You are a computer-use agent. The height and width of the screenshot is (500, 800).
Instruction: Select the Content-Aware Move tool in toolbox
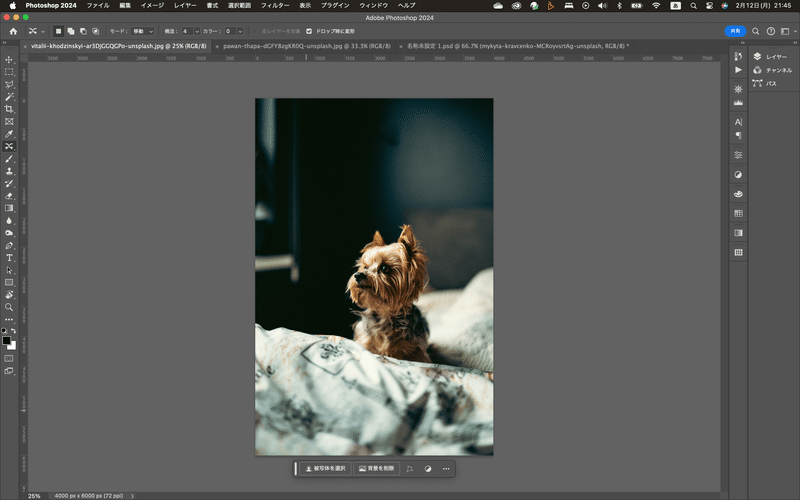(x=9, y=146)
